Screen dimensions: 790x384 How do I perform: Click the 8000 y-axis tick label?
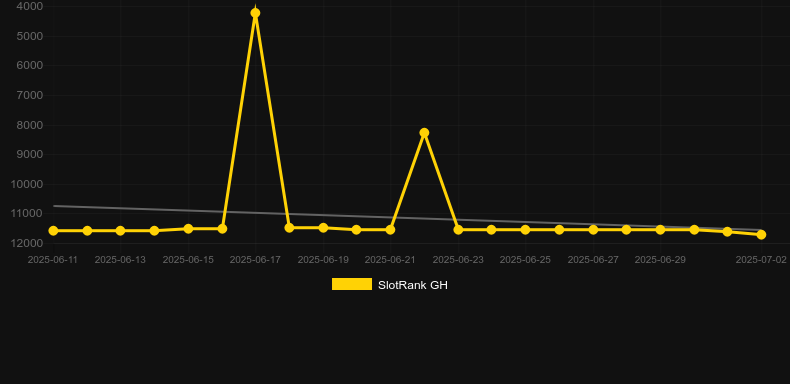(x=30, y=125)
